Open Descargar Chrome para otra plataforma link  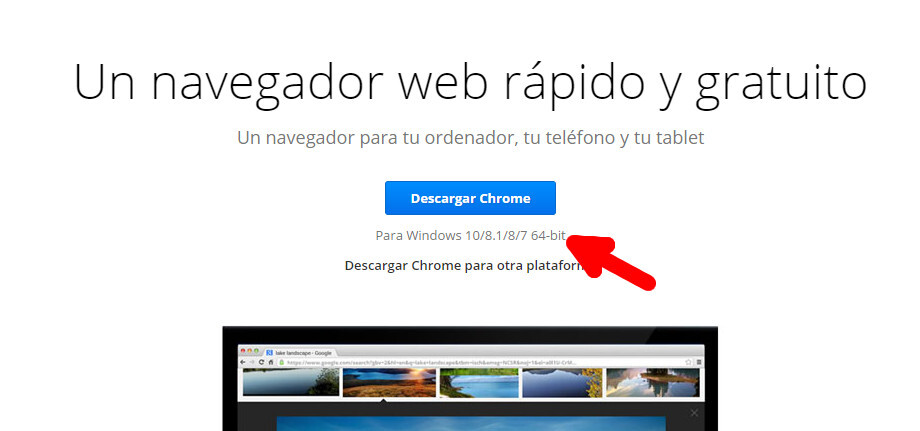(x=465, y=266)
